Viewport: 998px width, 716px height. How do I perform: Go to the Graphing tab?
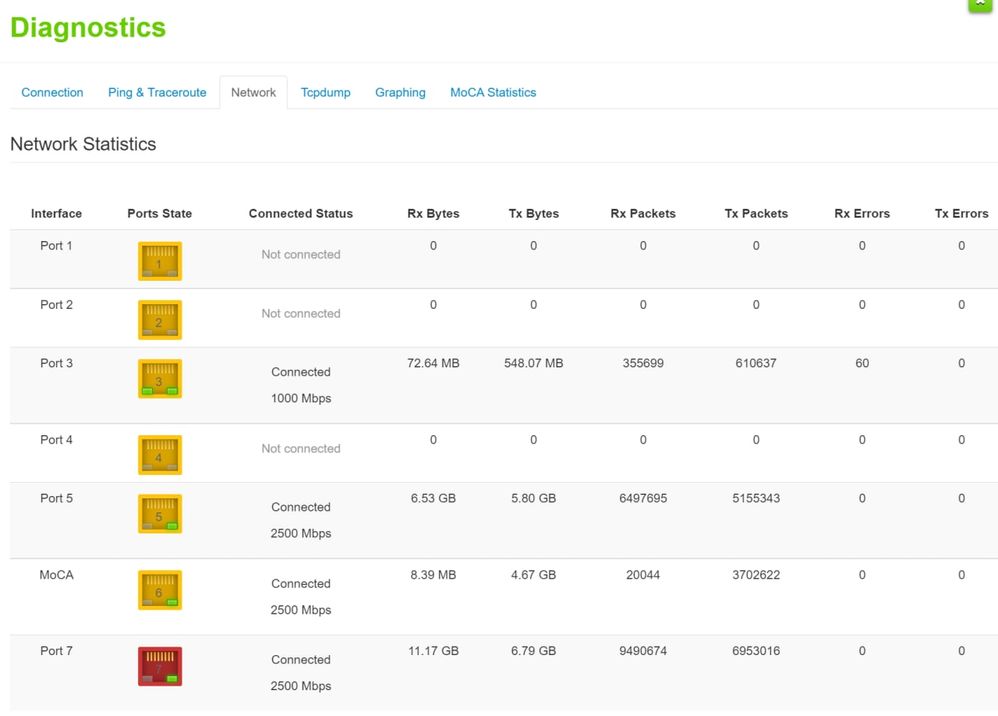point(400,92)
